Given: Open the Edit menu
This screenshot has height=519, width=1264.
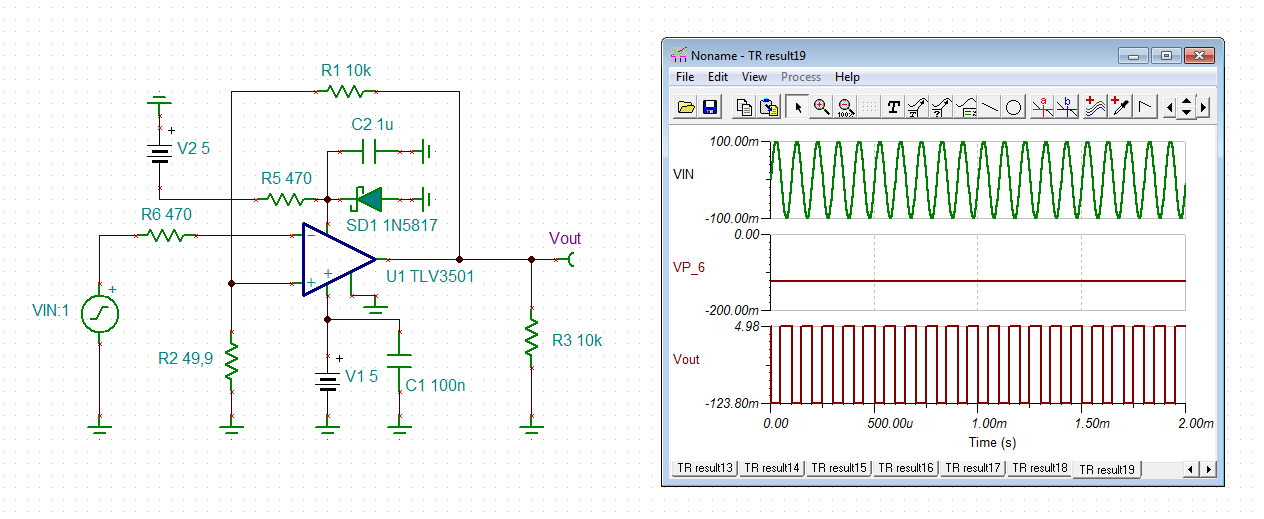Looking at the screenshot, I should click(x=718, y=77).
